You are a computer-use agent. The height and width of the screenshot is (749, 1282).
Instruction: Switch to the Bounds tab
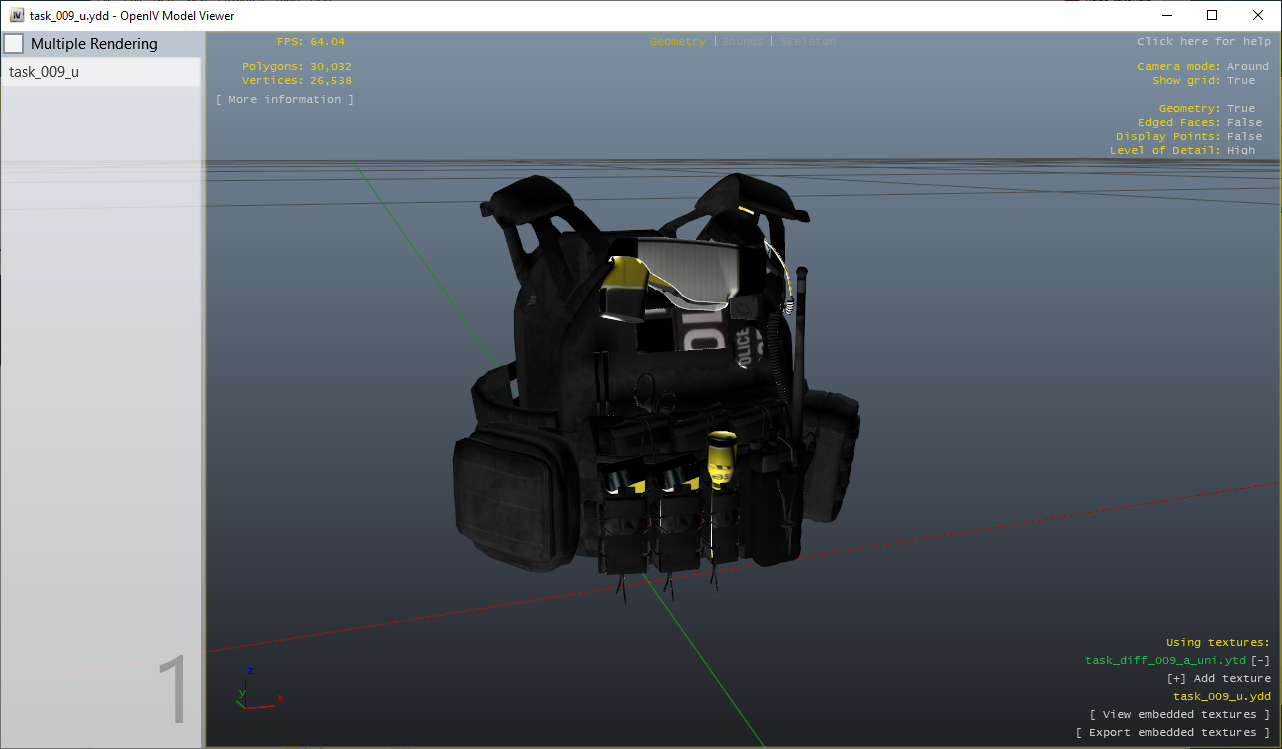pos(742,41)
